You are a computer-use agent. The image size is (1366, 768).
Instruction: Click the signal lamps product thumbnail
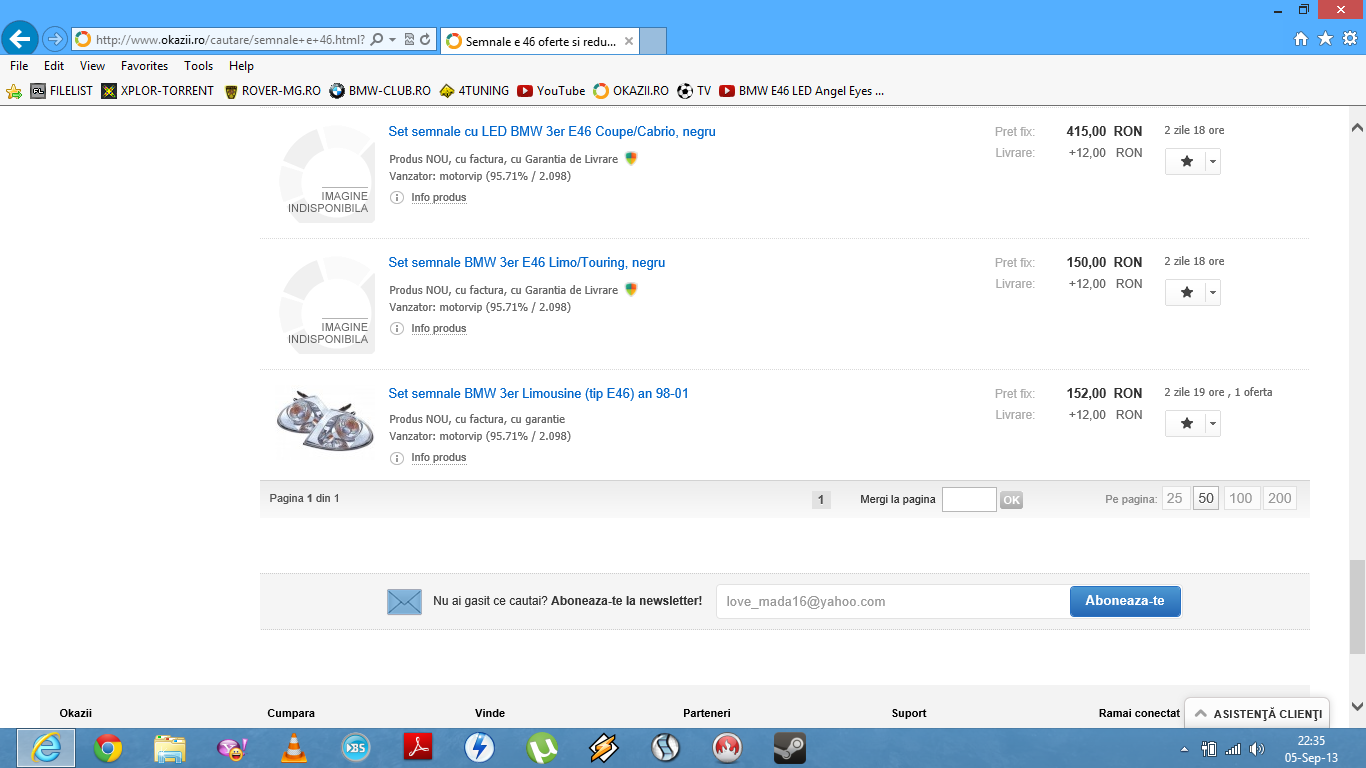coord(325,423)
